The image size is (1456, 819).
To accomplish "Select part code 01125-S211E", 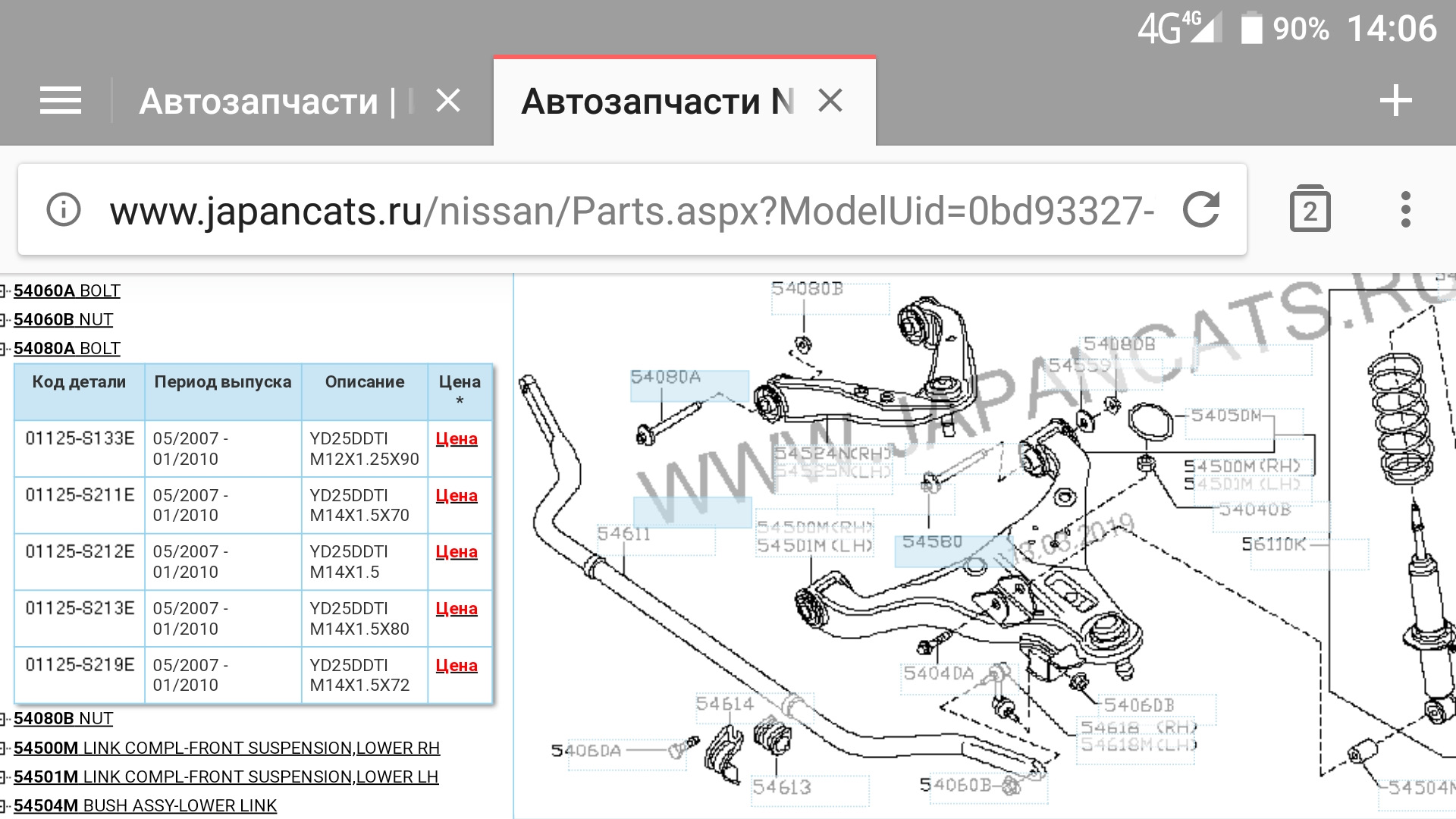I will click(x=80, y=495).
